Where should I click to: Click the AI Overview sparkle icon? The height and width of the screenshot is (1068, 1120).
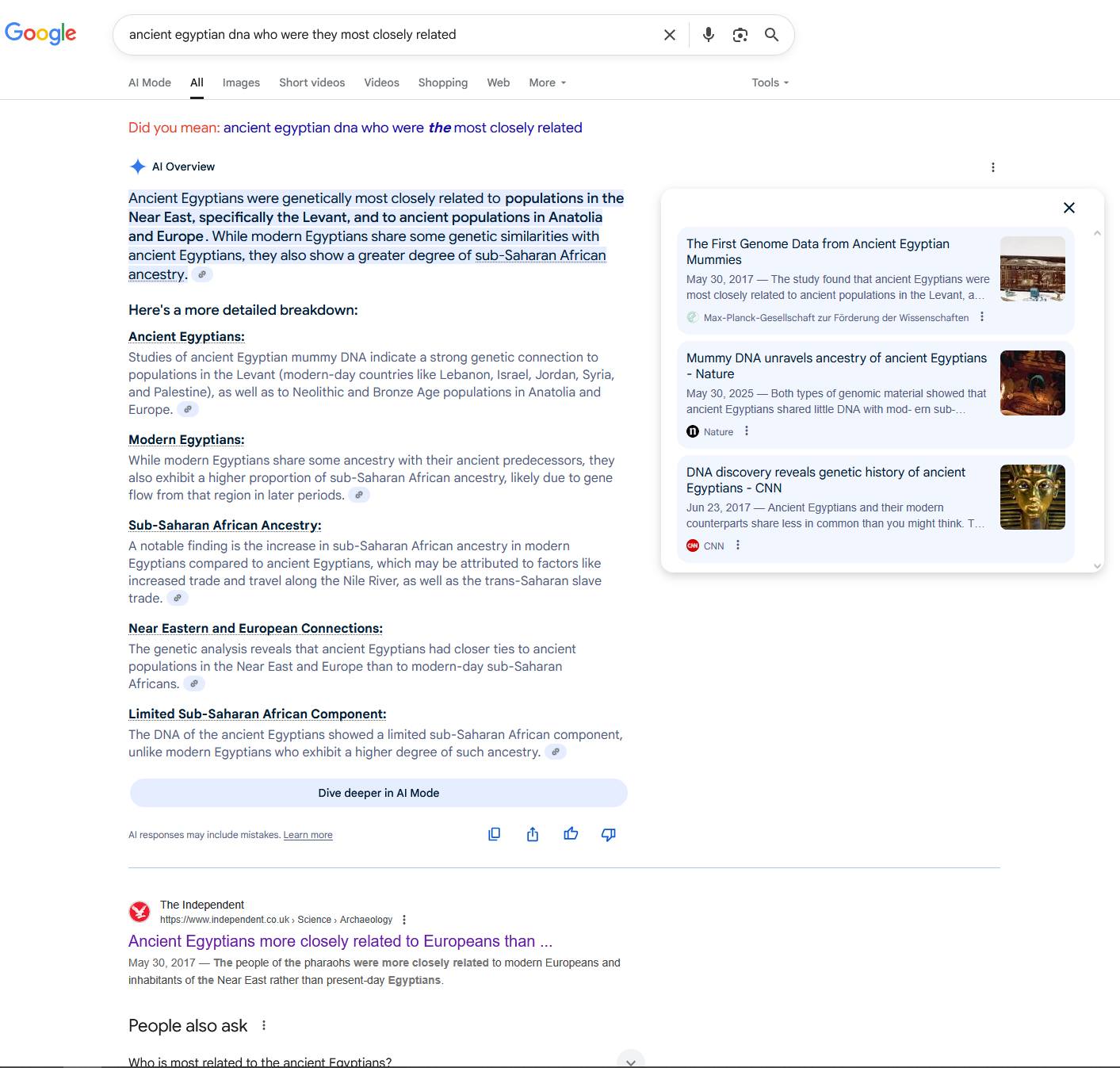(x=138, y=167)
